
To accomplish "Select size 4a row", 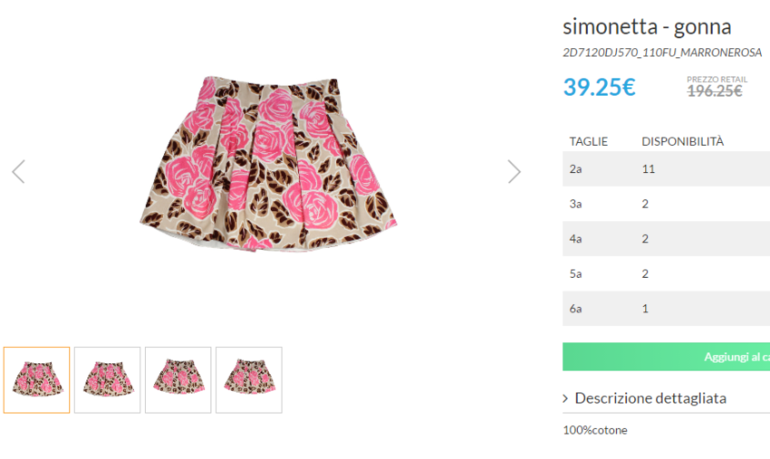I will click(x=666, y=239).
